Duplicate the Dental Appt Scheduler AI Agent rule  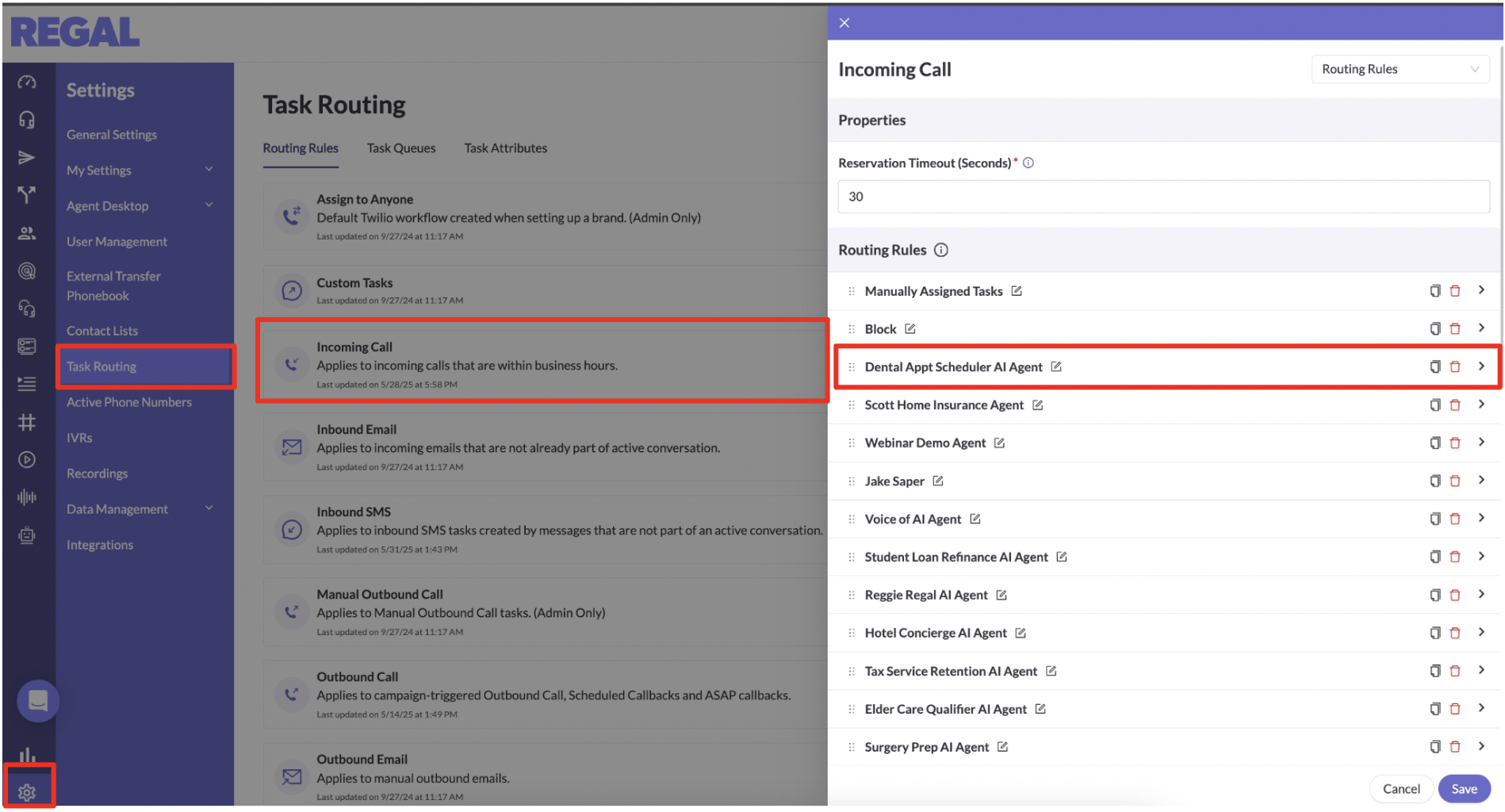(x=1434, y=367)
